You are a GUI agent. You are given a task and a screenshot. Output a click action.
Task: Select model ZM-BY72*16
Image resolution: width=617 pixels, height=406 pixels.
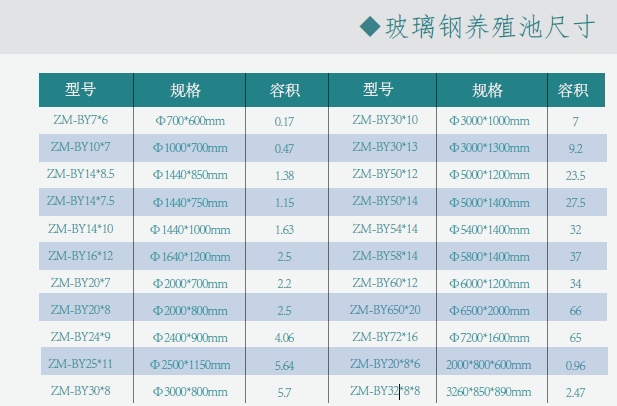click(385, 337)
